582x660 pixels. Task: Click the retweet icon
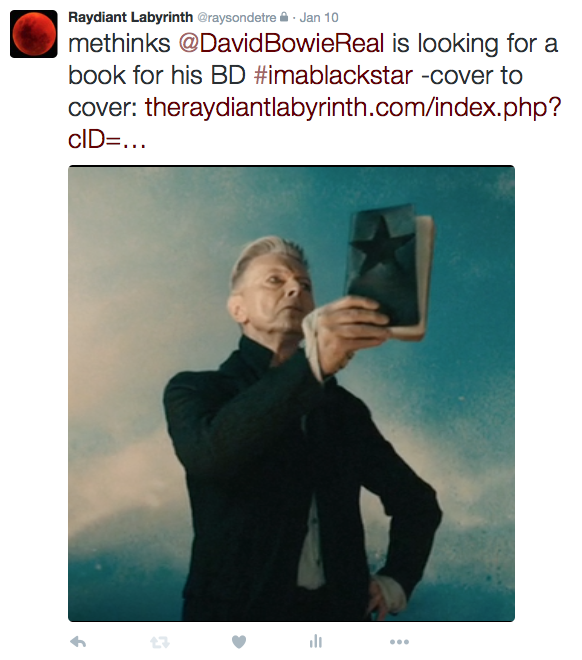click(159, 642)
